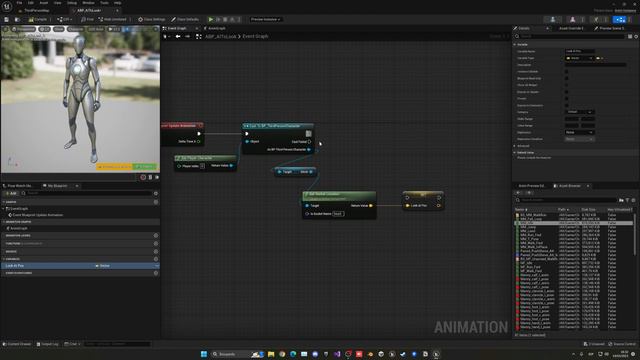This screenshot has width=640, height=360.
Task: Open the Replication dropdown
Action: click(580, 132)
